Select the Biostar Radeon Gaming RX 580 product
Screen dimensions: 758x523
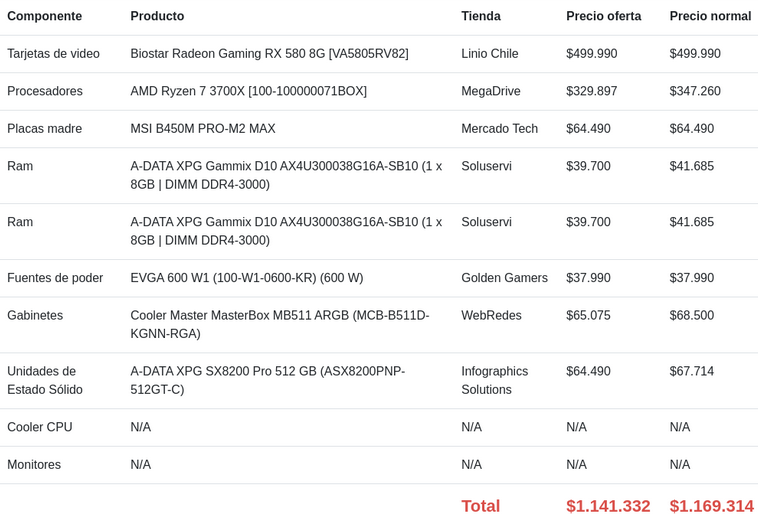pyautogui.click(x=269, y=54)
